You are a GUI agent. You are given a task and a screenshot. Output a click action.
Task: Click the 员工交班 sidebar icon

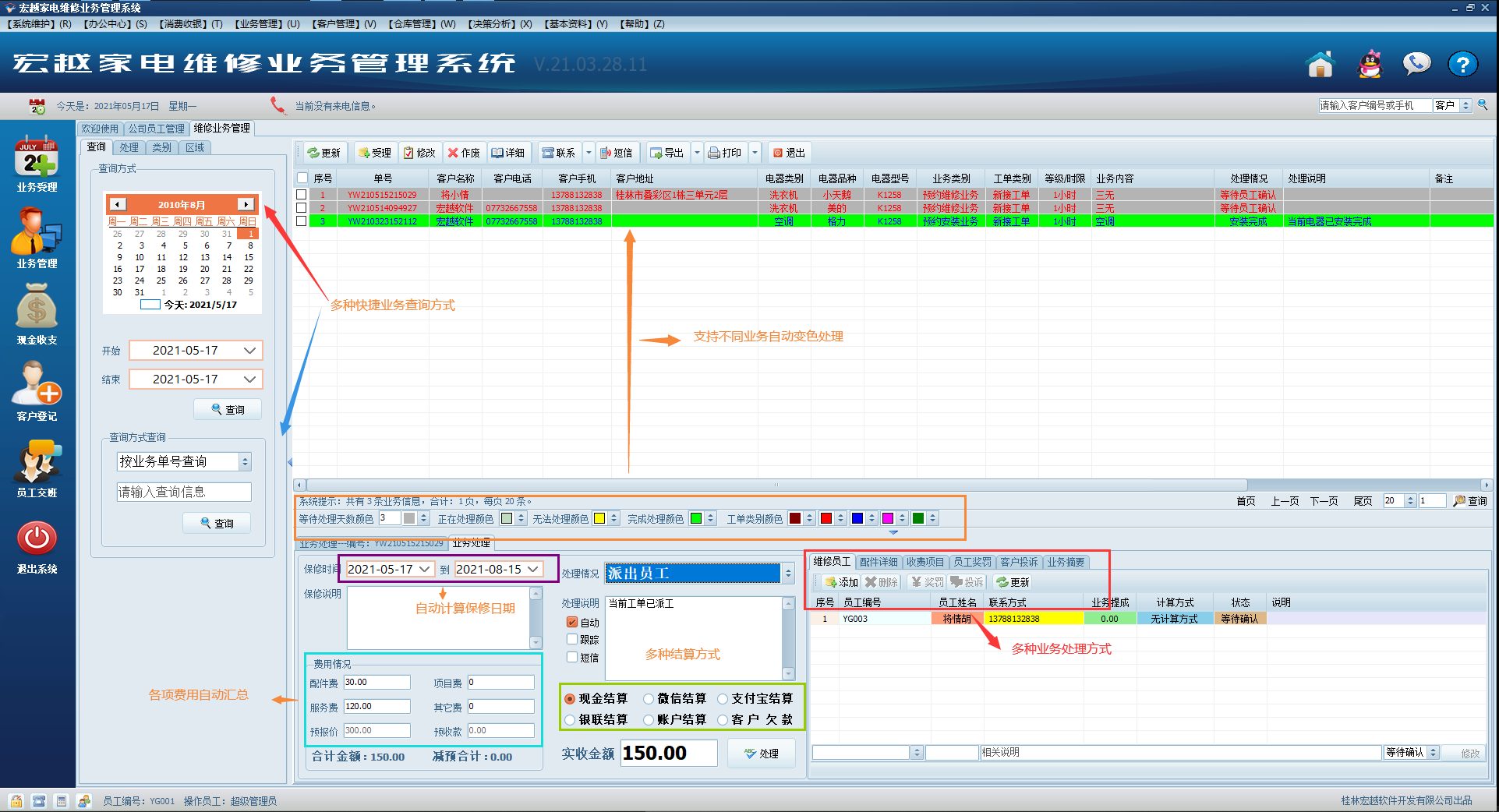[37, 464]
